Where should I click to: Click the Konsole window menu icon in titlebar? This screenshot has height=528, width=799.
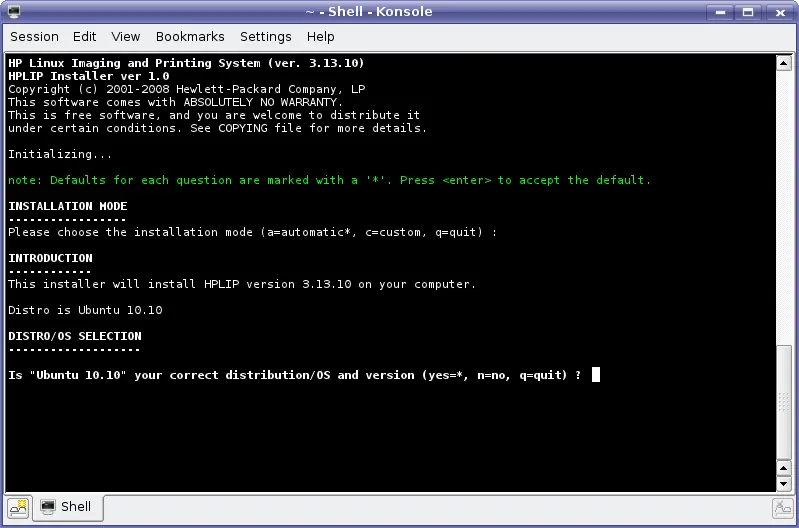[14, 11]
